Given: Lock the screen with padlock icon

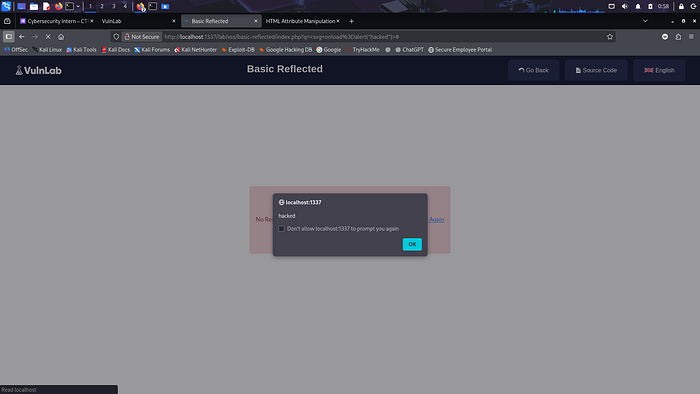Looking at the screenshot, I should (x=681, y=6).
